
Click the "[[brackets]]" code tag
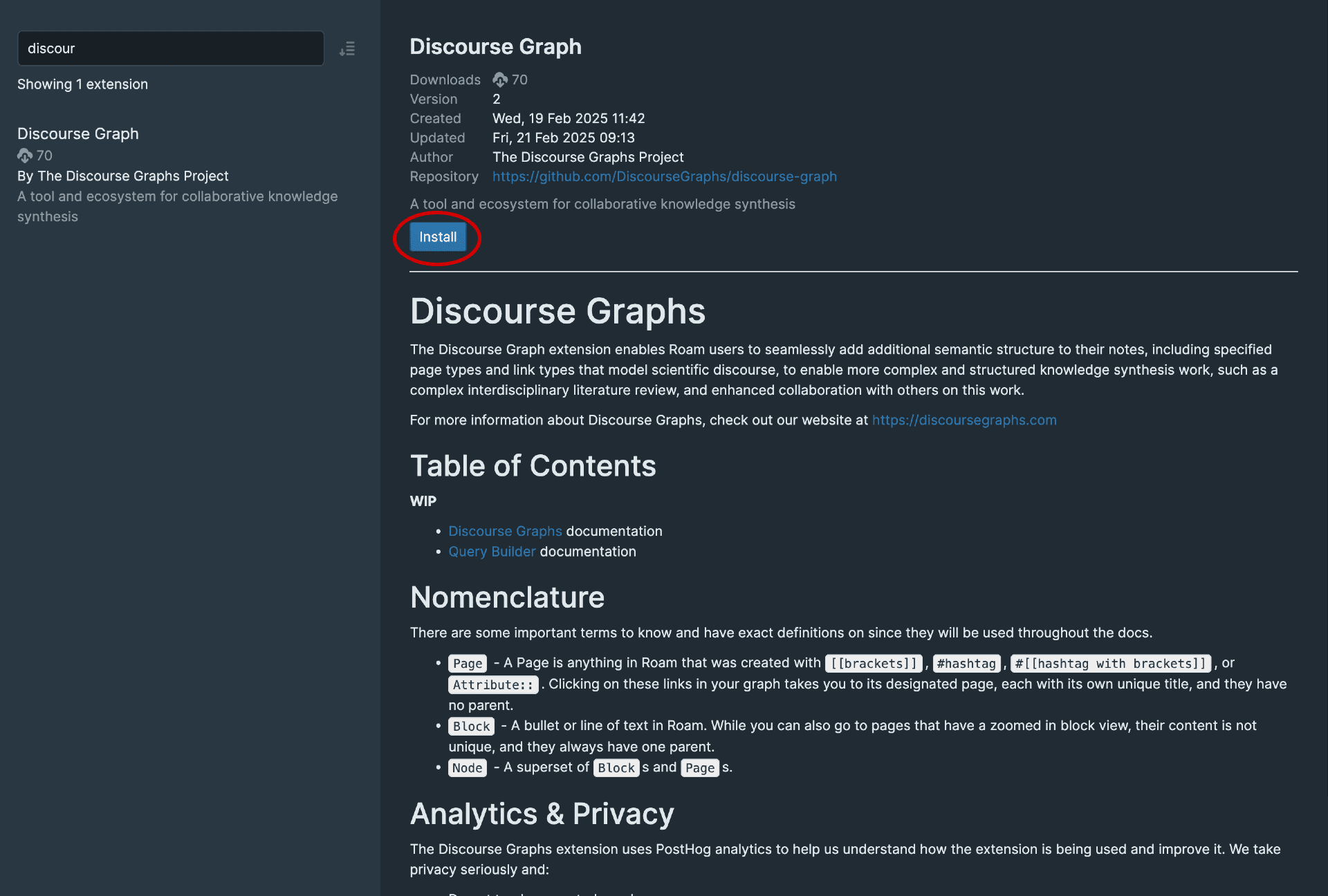coord(874,664)
